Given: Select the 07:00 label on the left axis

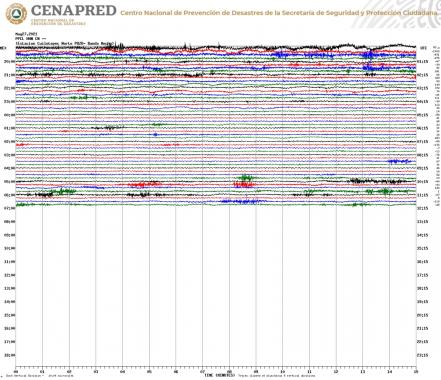Looking at the screenshot, I should click(x=10, y=208).
